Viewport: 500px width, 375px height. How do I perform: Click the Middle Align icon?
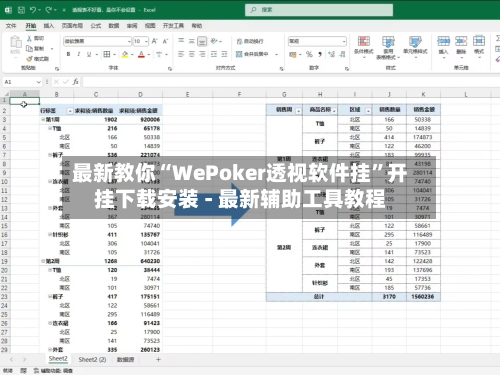(x=192, y=41)
